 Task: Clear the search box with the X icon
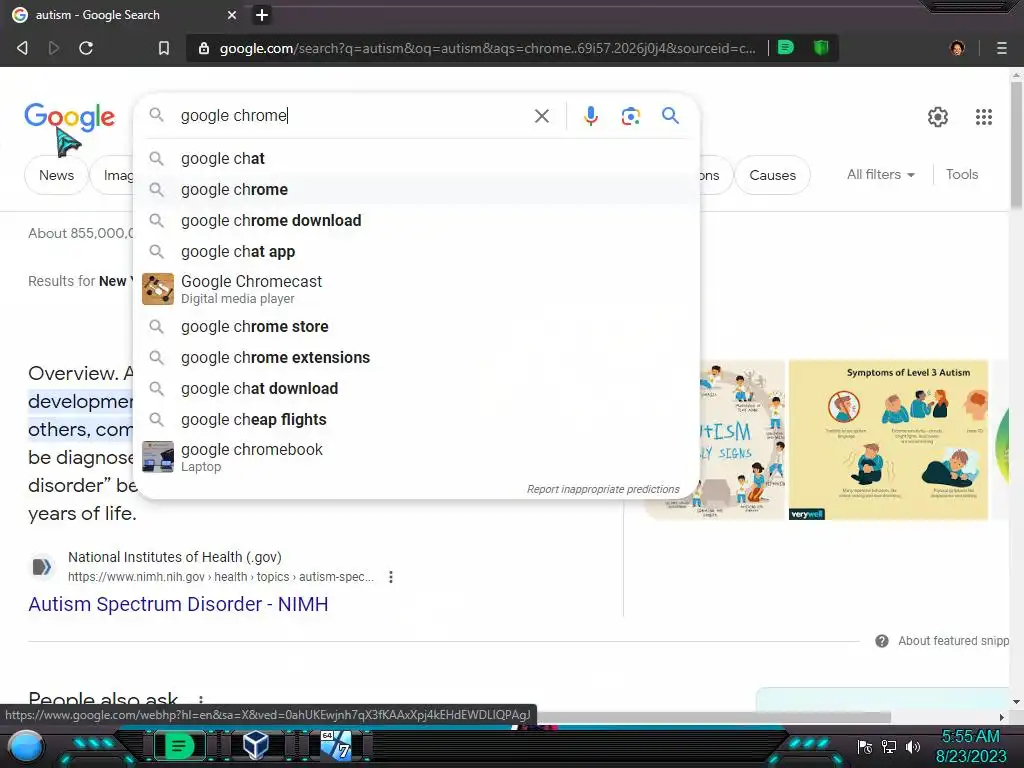click(x=541, y=116)
